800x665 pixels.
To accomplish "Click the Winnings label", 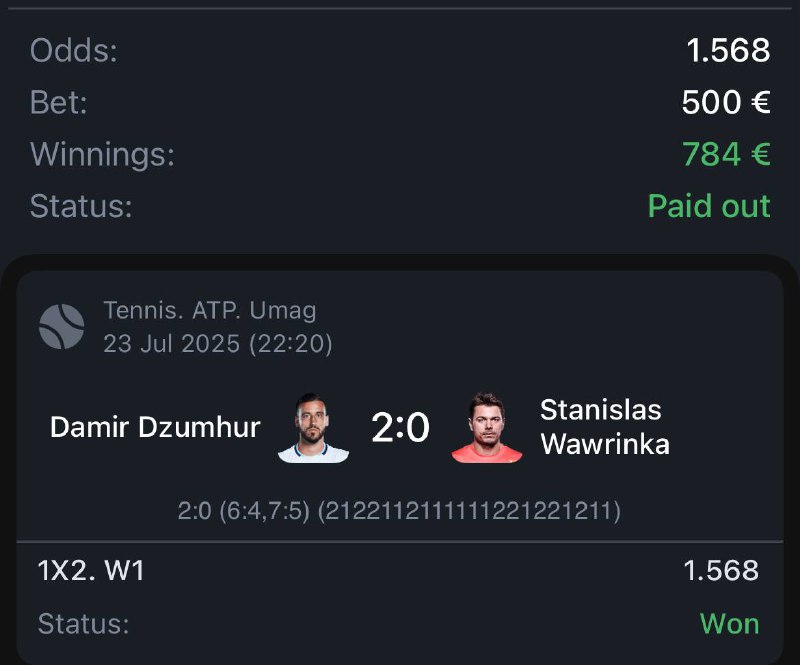I will tap(102, 154).
